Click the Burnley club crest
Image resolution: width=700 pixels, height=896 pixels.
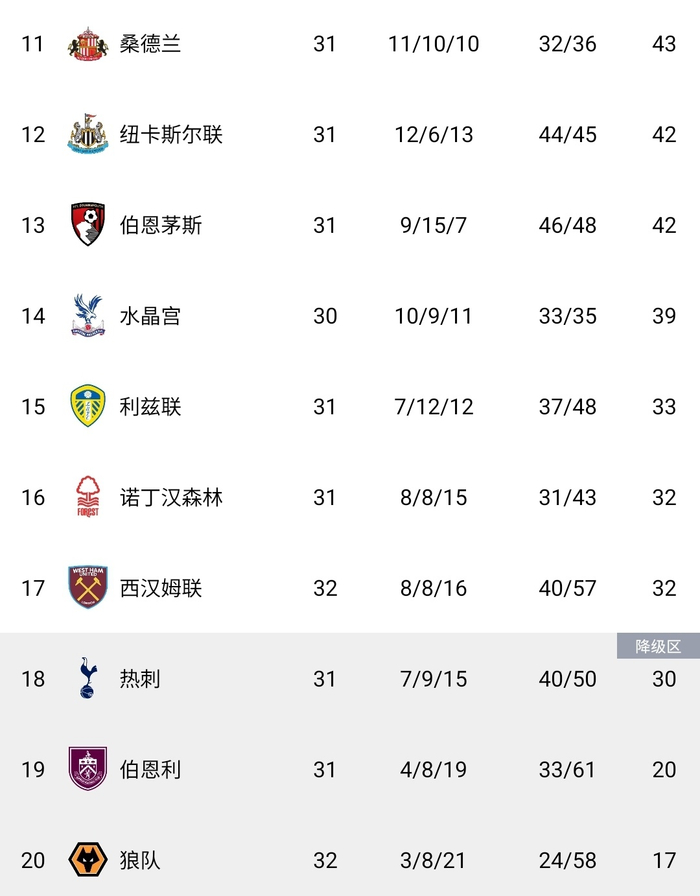88,769
